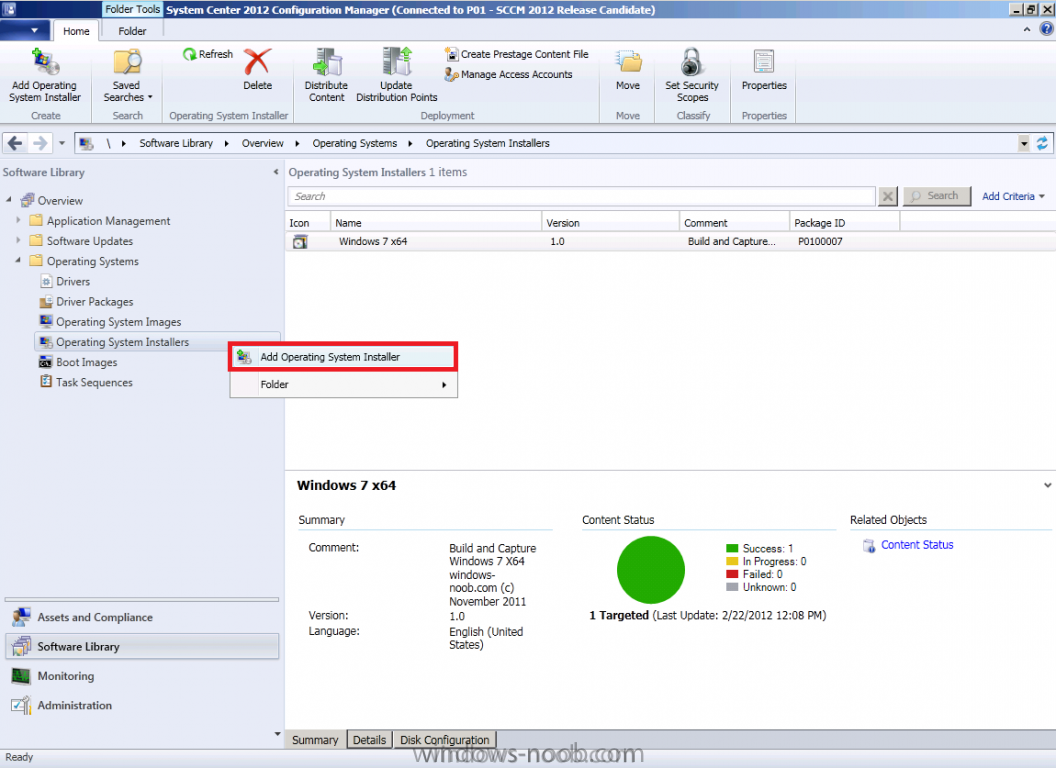Image resolution: width=1056 pixels, height=768 pixels.
Task: Click the green content status pie chart
Action: 651,570
